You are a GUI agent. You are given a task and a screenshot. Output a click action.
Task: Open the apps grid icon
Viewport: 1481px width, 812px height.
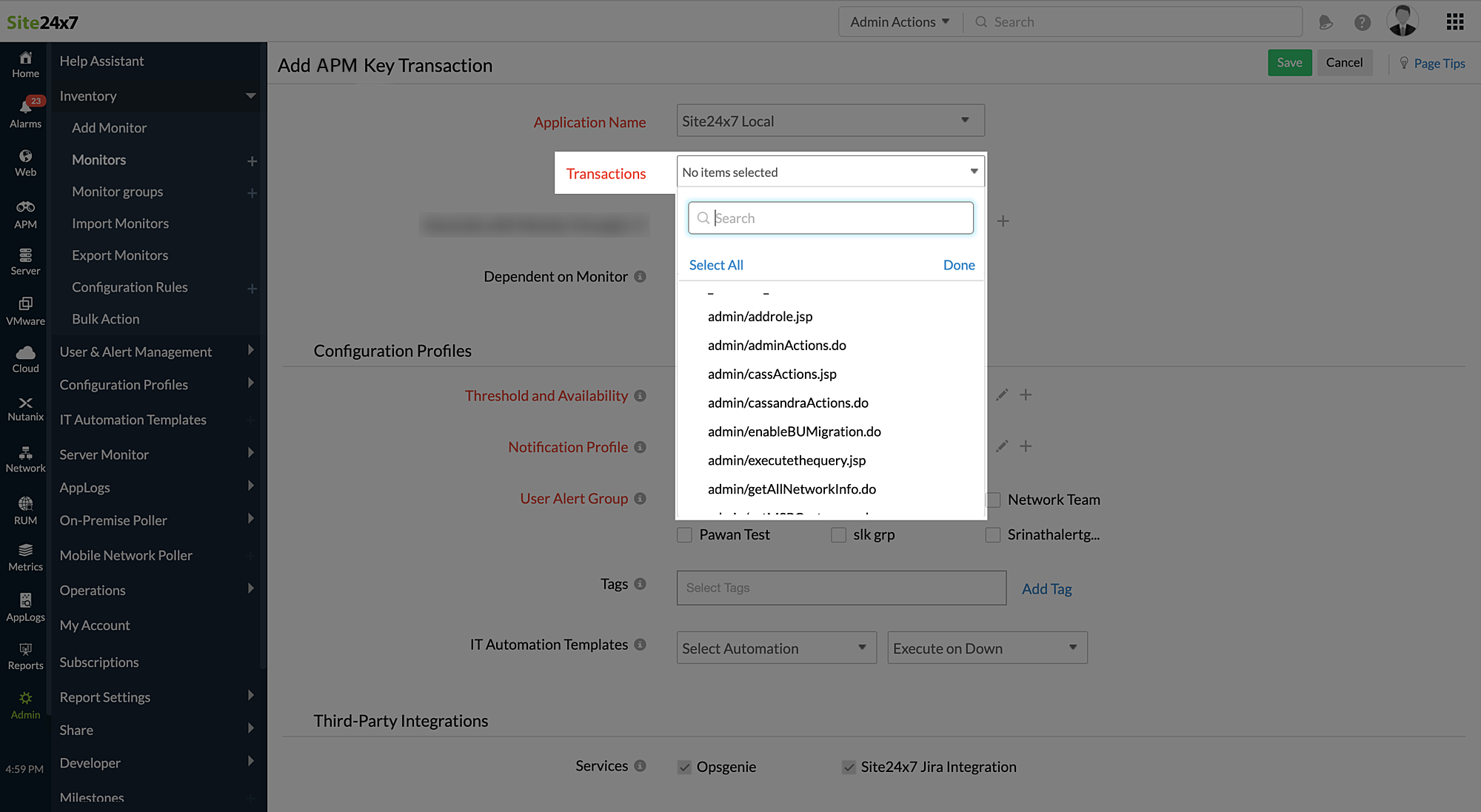[x=1454, y=22]
